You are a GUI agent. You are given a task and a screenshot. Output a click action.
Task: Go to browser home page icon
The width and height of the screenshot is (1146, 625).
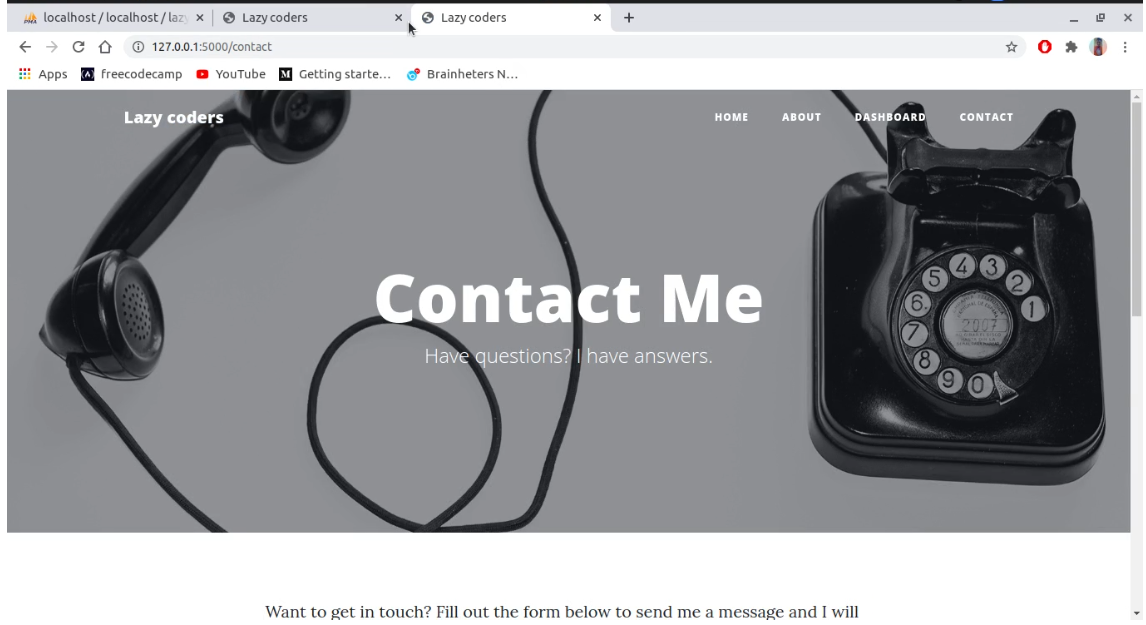coord(105,47)
